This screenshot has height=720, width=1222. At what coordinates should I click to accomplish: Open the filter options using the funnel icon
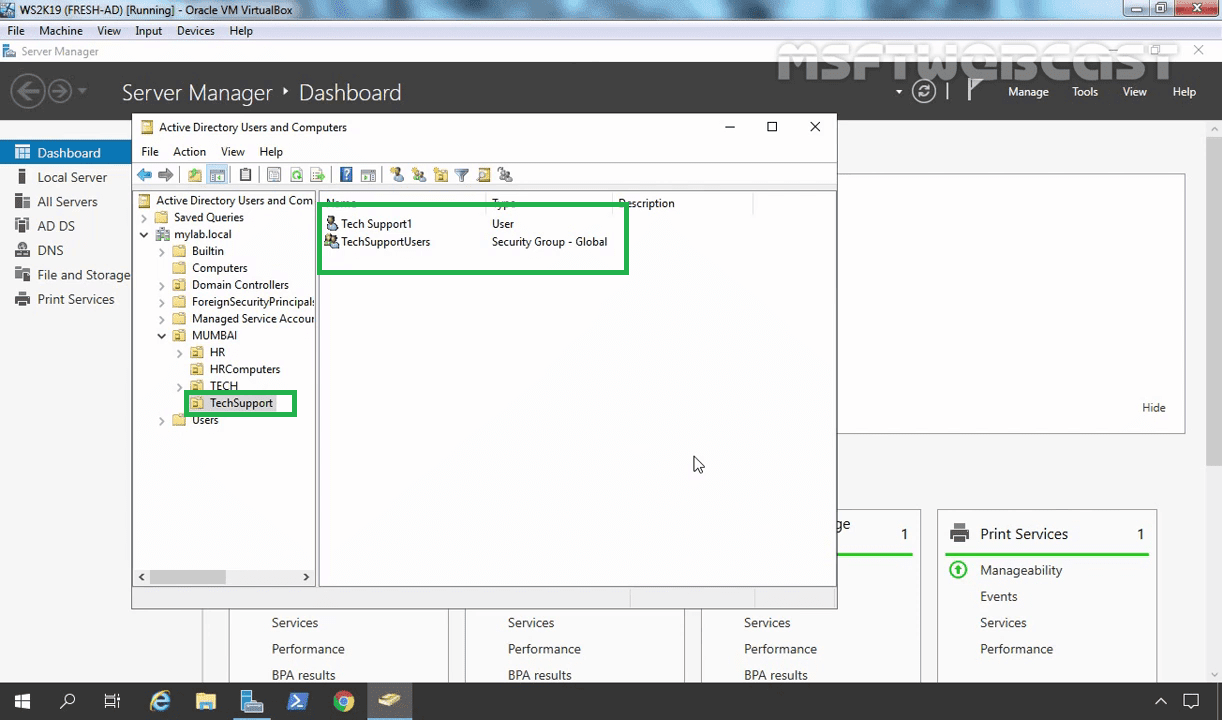pos(461,175)
